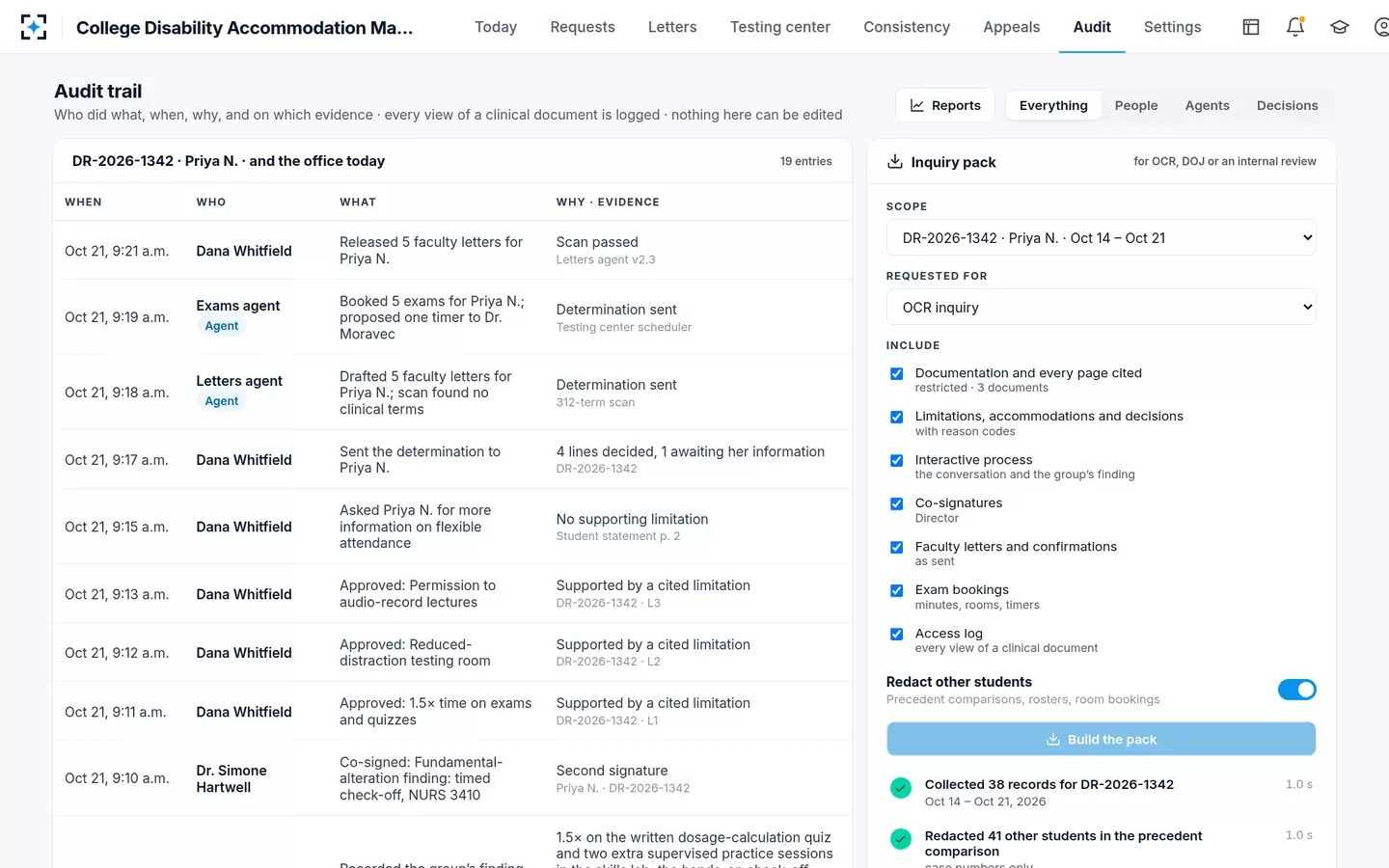
Task: Toggle Documentation and every page cited checkbox
Action: [897, 374]
